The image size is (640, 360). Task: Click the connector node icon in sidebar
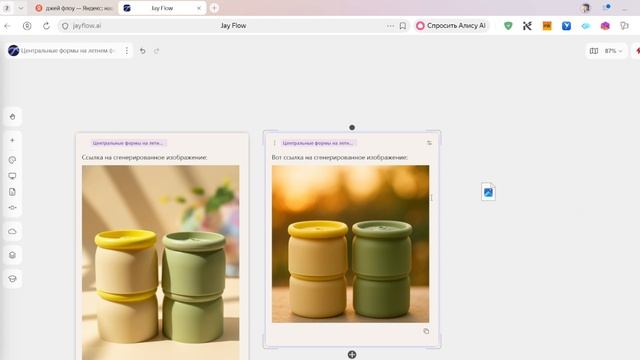click(x=12, y=207)
